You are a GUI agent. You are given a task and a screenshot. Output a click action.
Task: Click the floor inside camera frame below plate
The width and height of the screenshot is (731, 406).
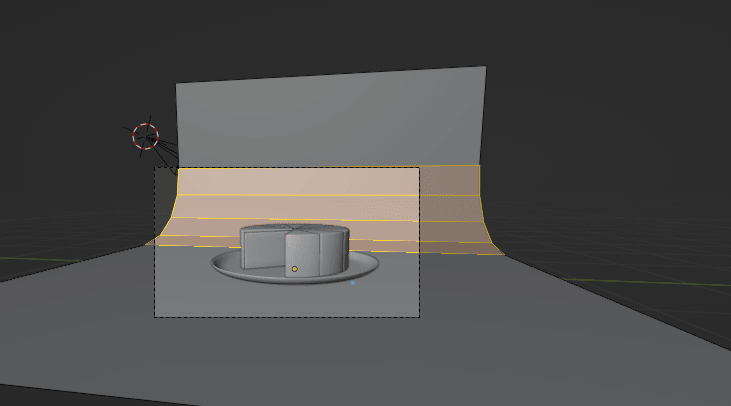pyautogui.click(x=290, y=300)
